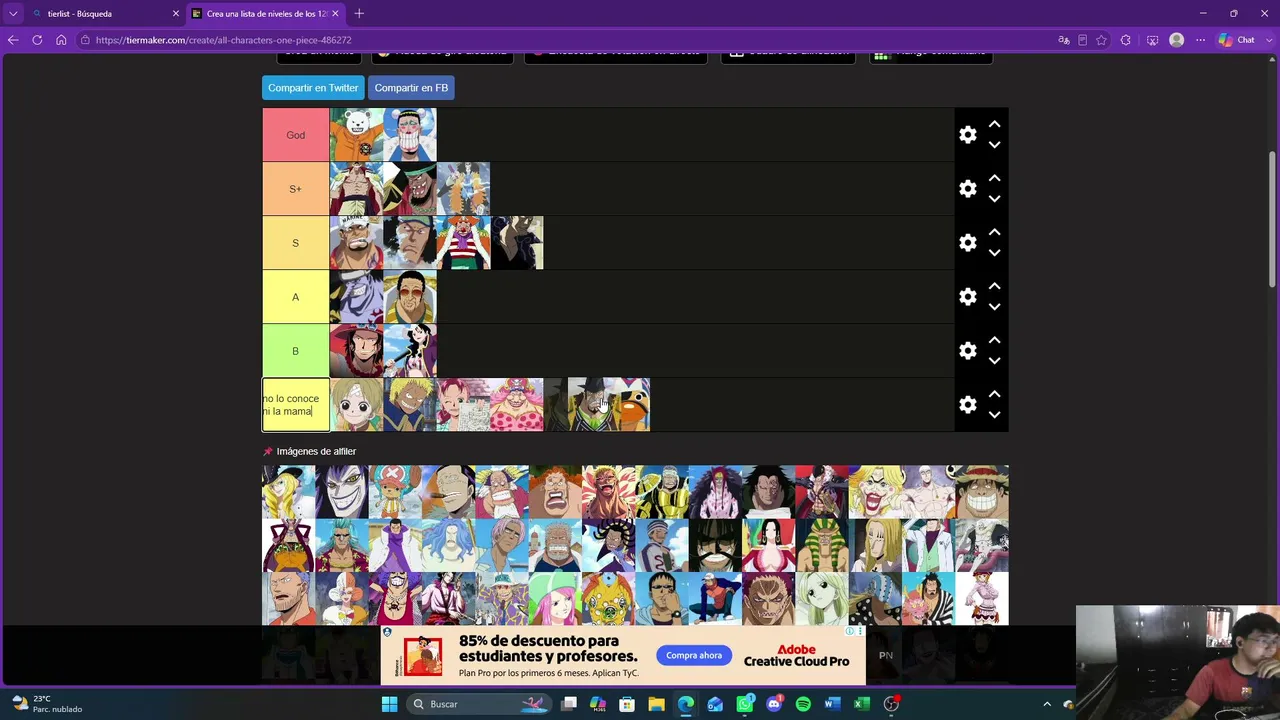Move the A tier row up

[x=994, y=286]
